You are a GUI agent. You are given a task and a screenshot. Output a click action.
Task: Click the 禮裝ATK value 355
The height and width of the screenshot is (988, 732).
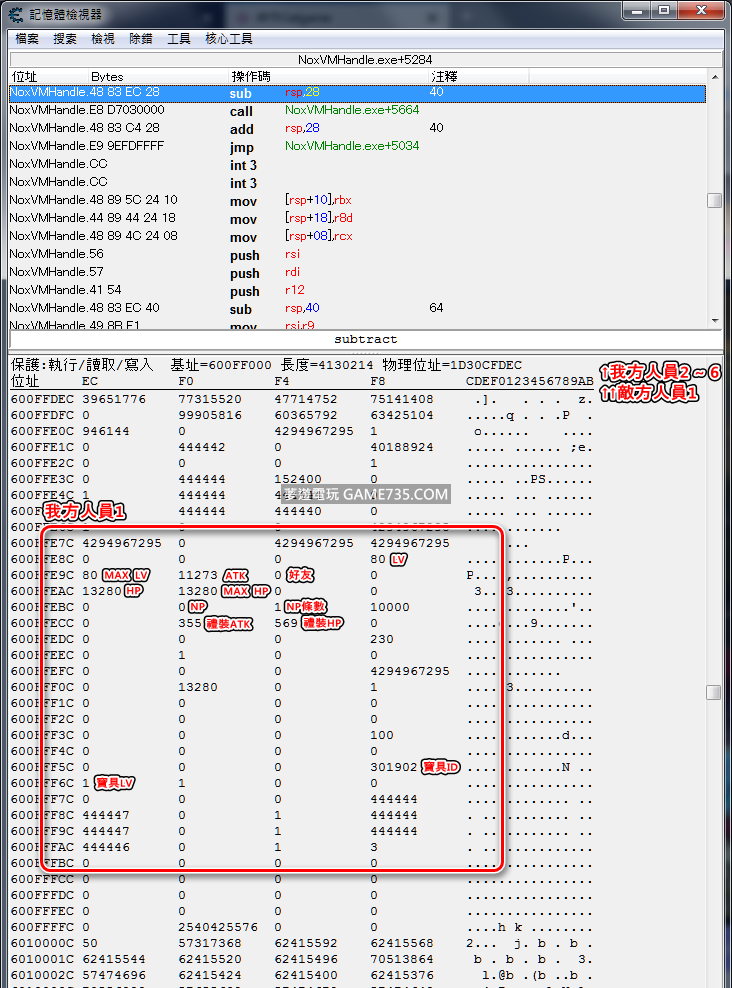pyautogui.click(x=190, y=623)
